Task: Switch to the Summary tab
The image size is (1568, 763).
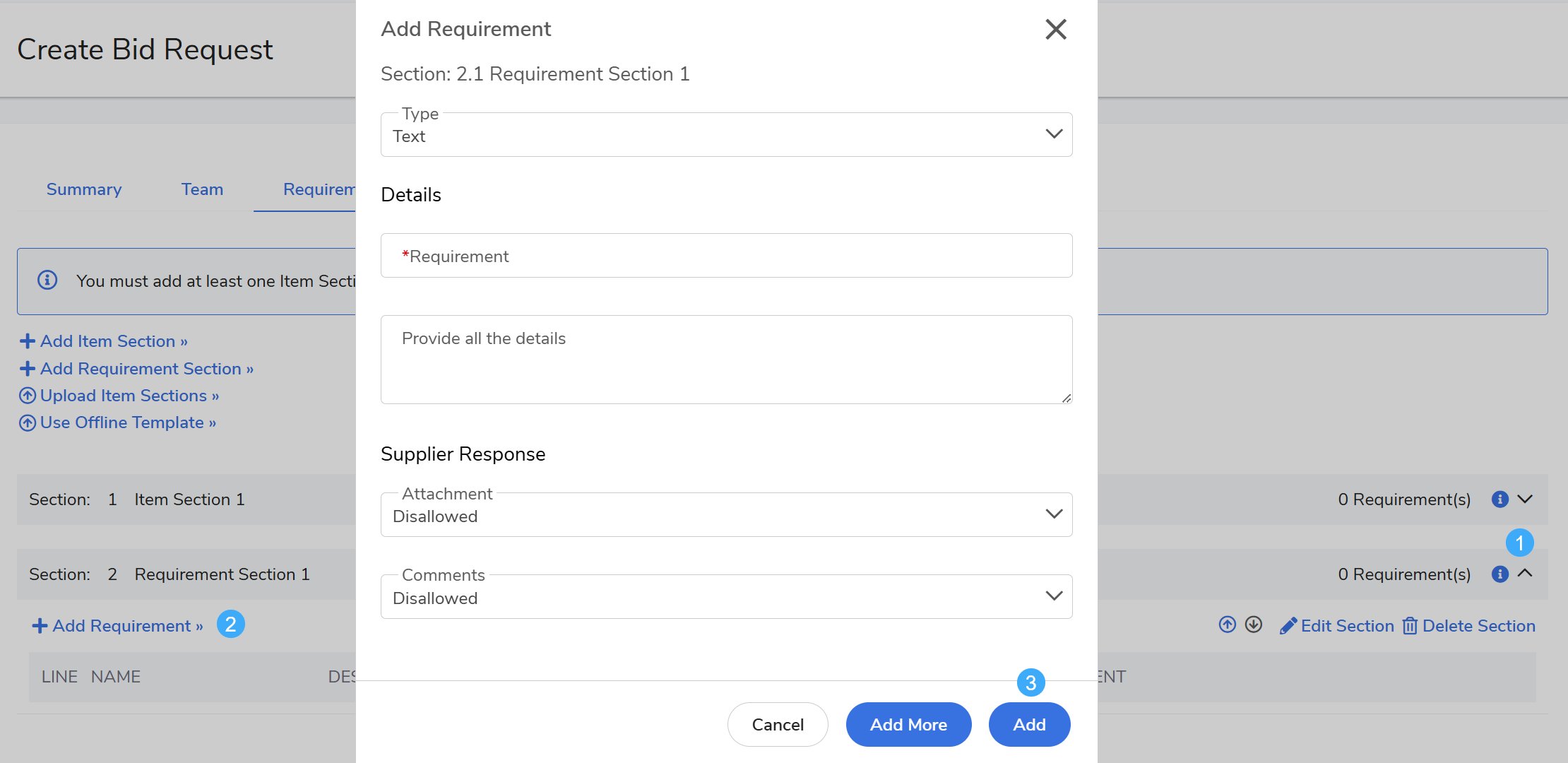Action: coord(84,189)
